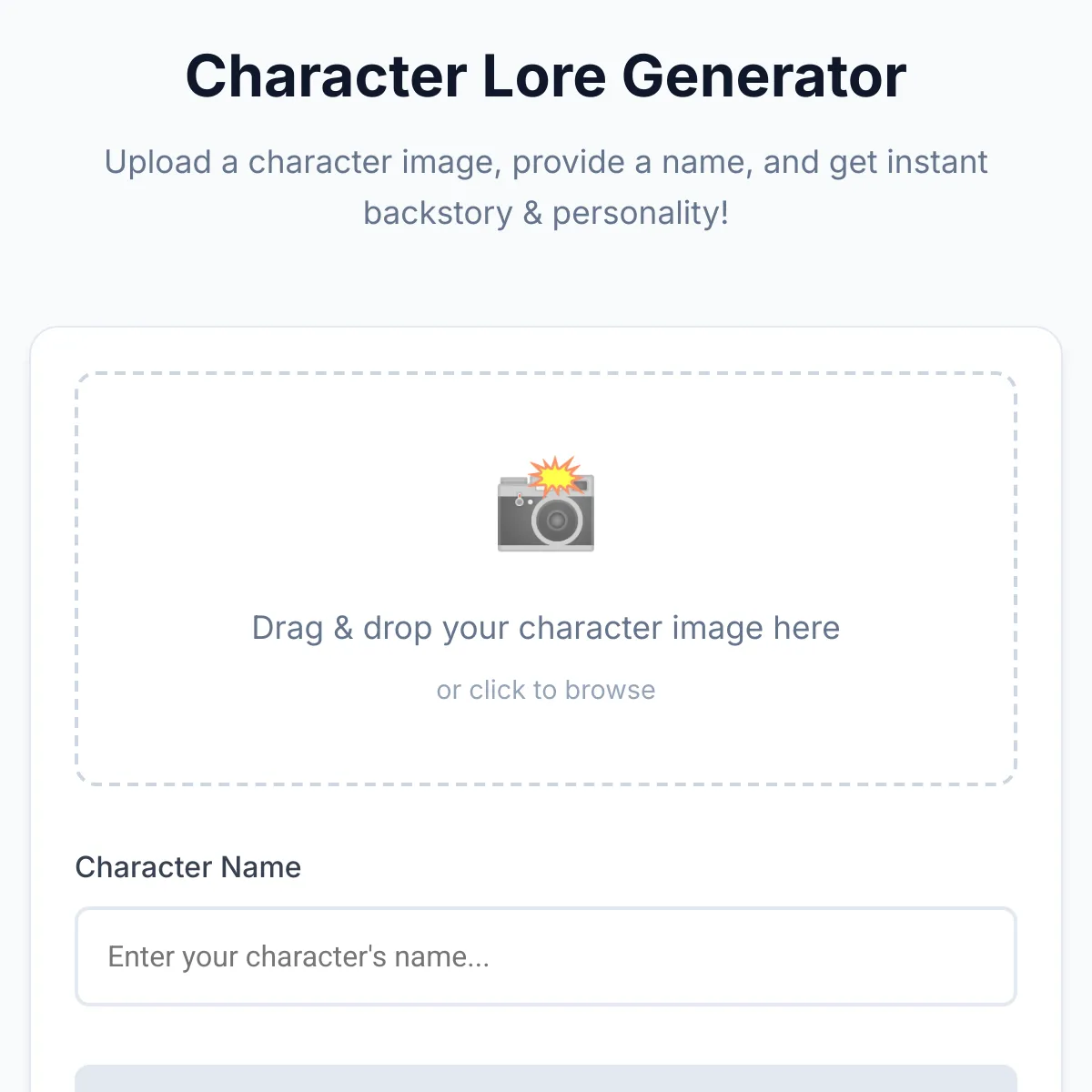This screenshot has width=1092, height=1092.
Task: Click the grey action bar below the name field
Action: coord(546,1078)
